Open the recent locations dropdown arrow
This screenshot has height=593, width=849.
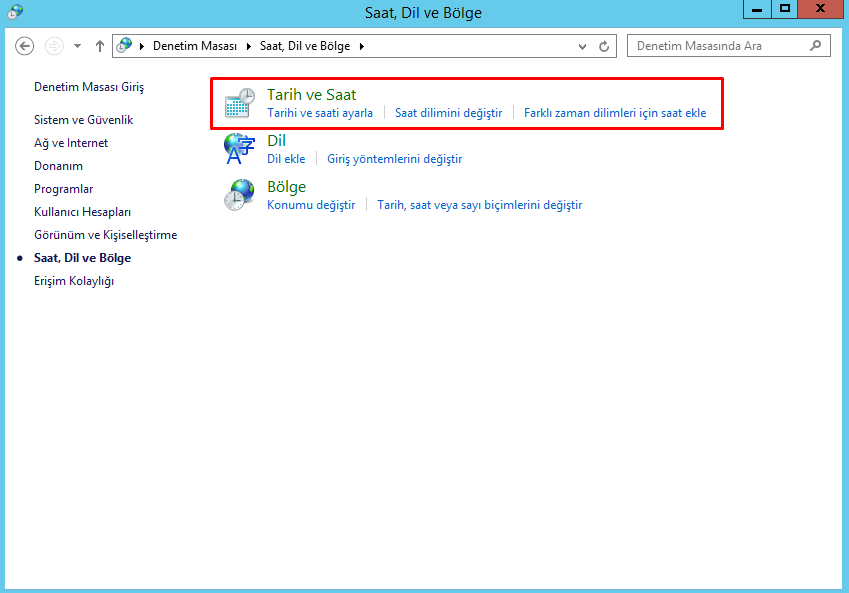(77, 46)
